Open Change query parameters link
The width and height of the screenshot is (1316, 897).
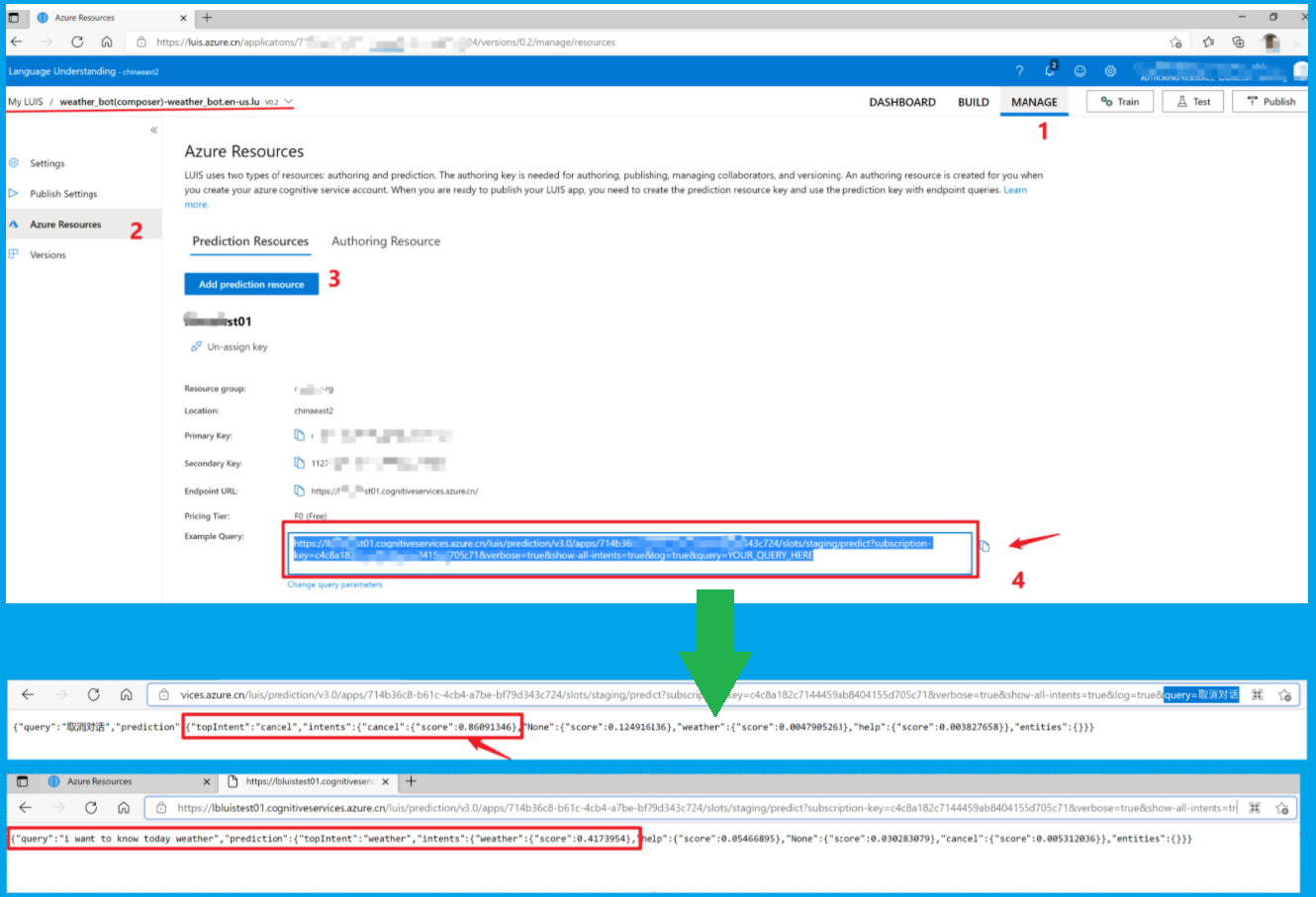334,584
